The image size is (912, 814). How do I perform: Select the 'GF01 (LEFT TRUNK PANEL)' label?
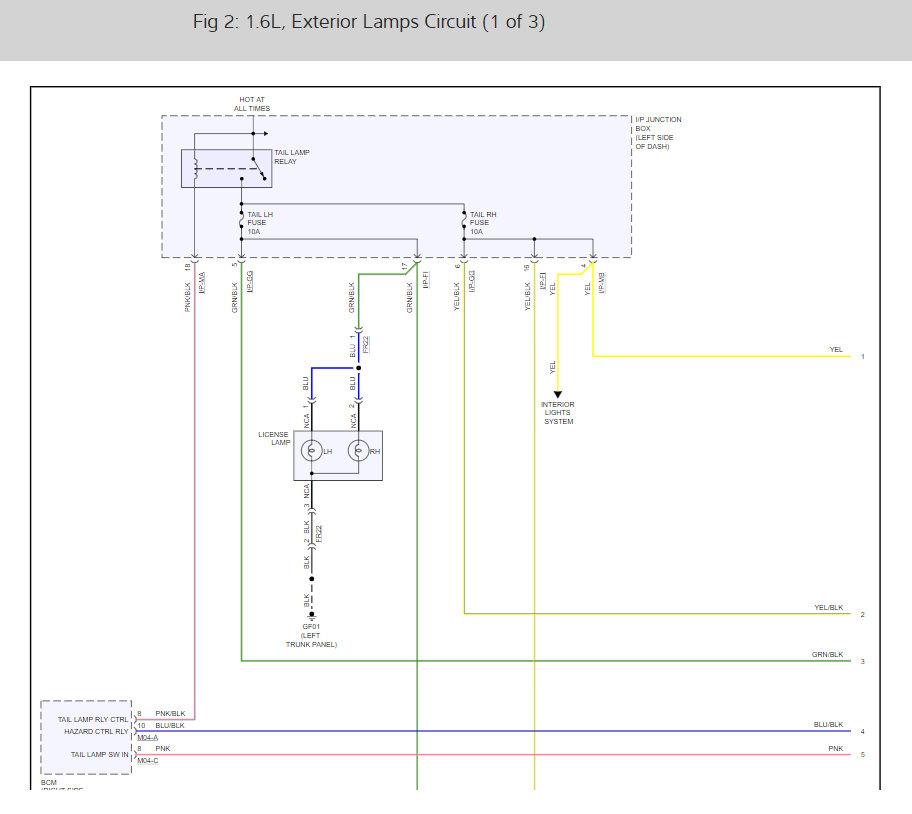pyautogui.click(x=311, y=636)
